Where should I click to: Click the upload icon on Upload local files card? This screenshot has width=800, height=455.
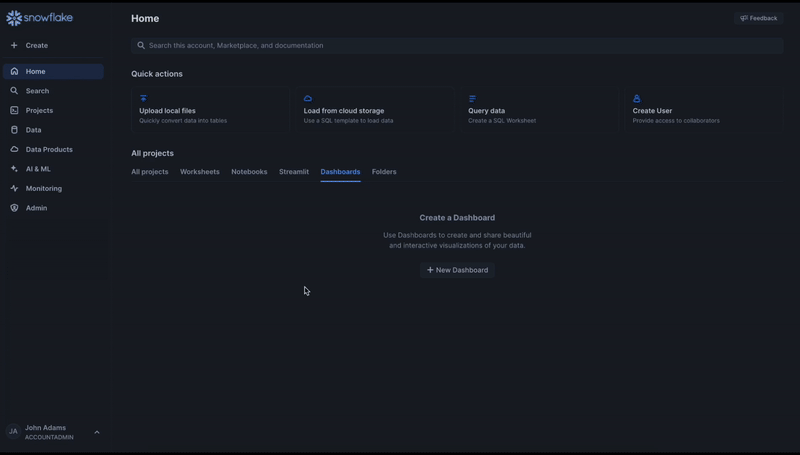pyautogui.click(x=143, y=98)
